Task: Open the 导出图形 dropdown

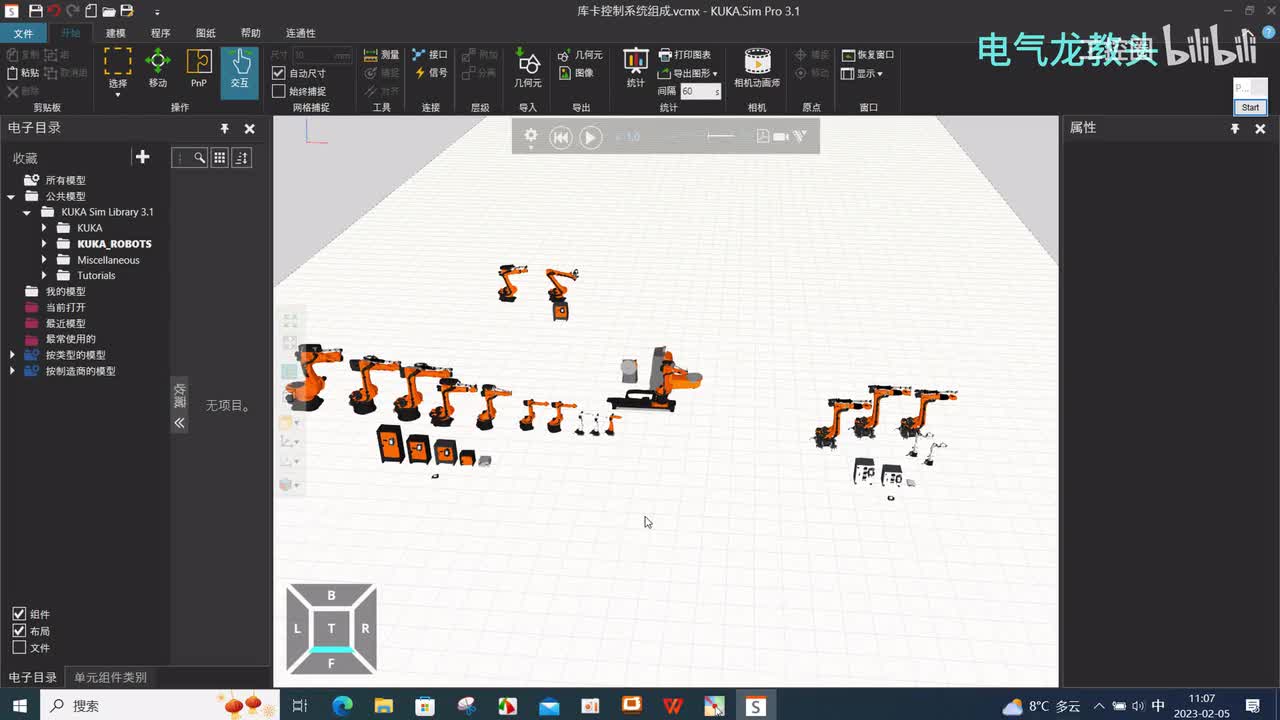Action: tap(688, 73)
